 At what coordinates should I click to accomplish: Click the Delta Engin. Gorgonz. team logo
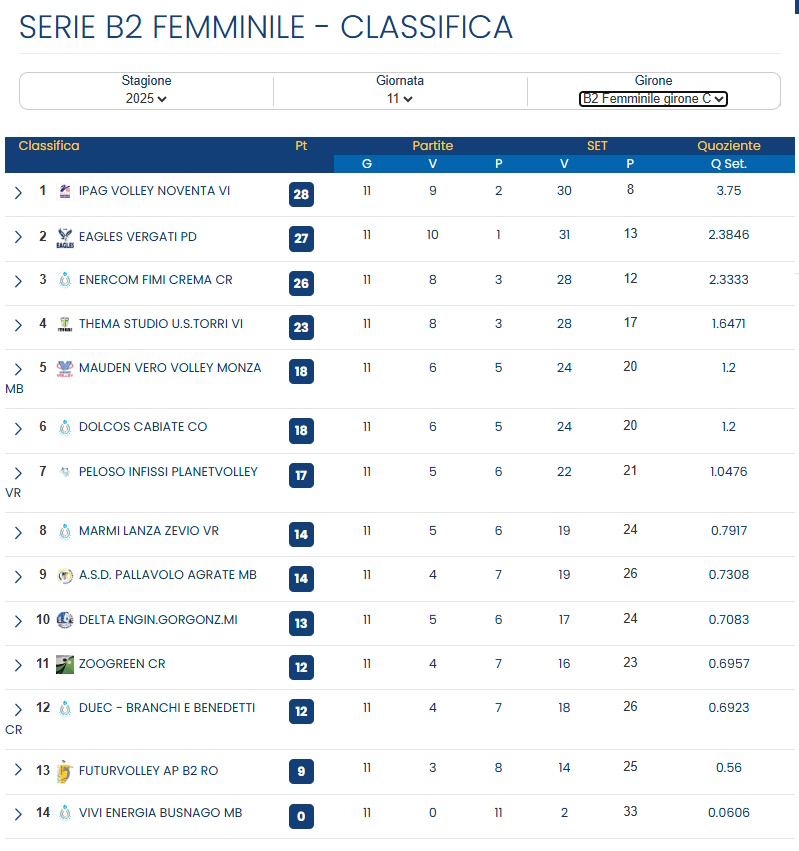[x=65, y=620]
